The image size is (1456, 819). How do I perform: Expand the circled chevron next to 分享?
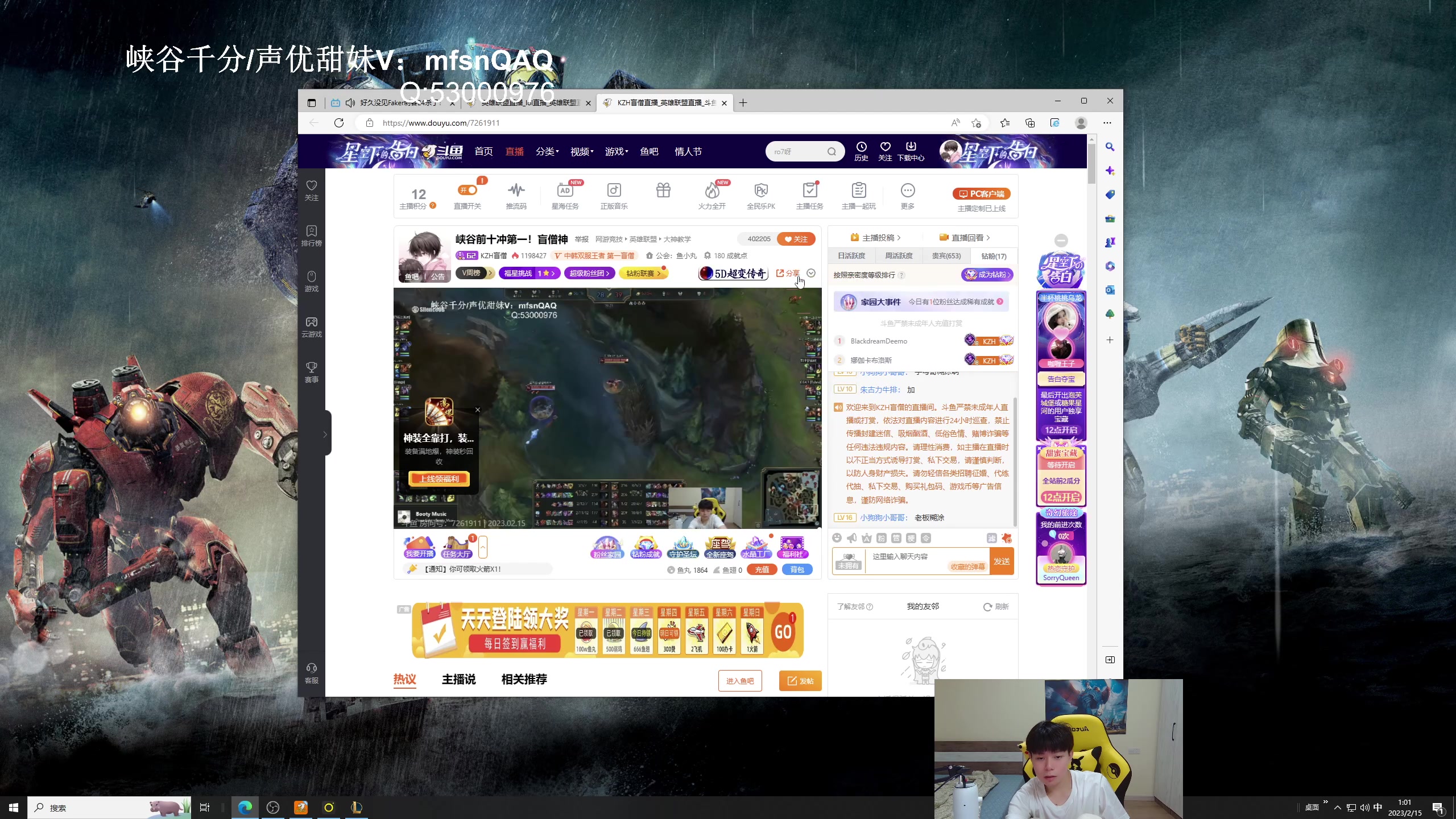pyautogui.click(x=811, y=274)
